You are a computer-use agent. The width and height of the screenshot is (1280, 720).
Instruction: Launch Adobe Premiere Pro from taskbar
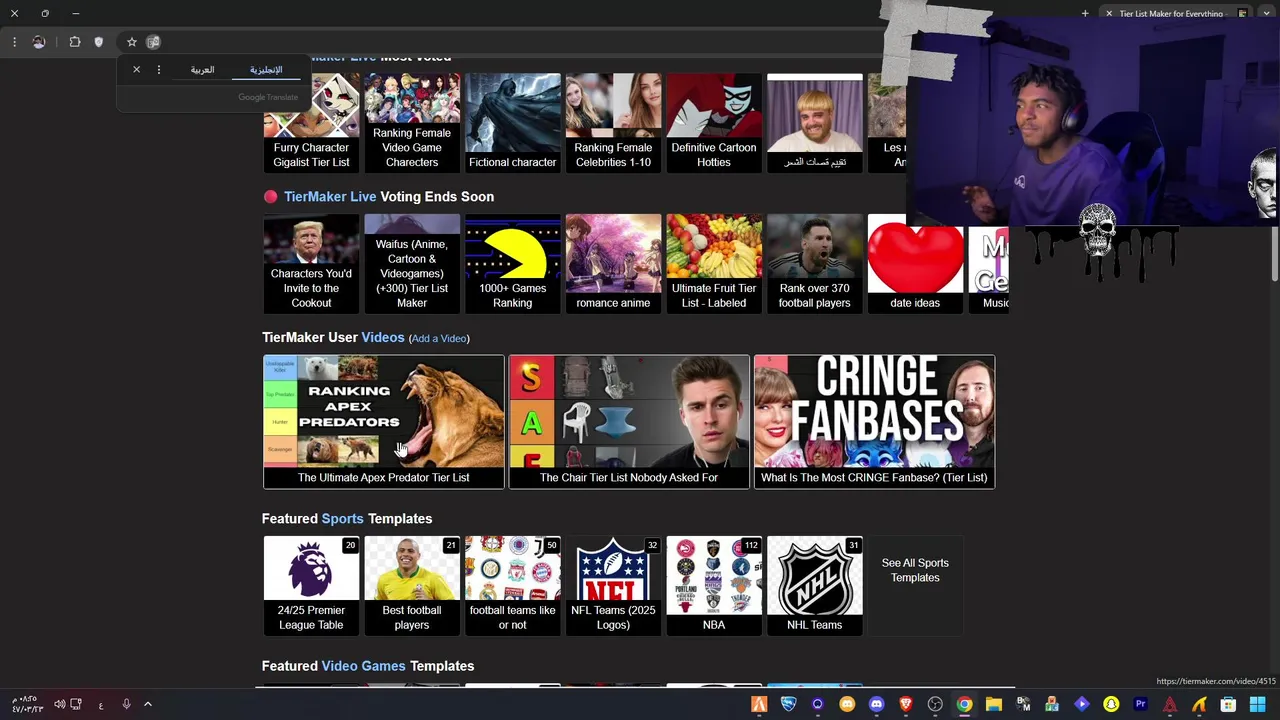point(1140,704)
